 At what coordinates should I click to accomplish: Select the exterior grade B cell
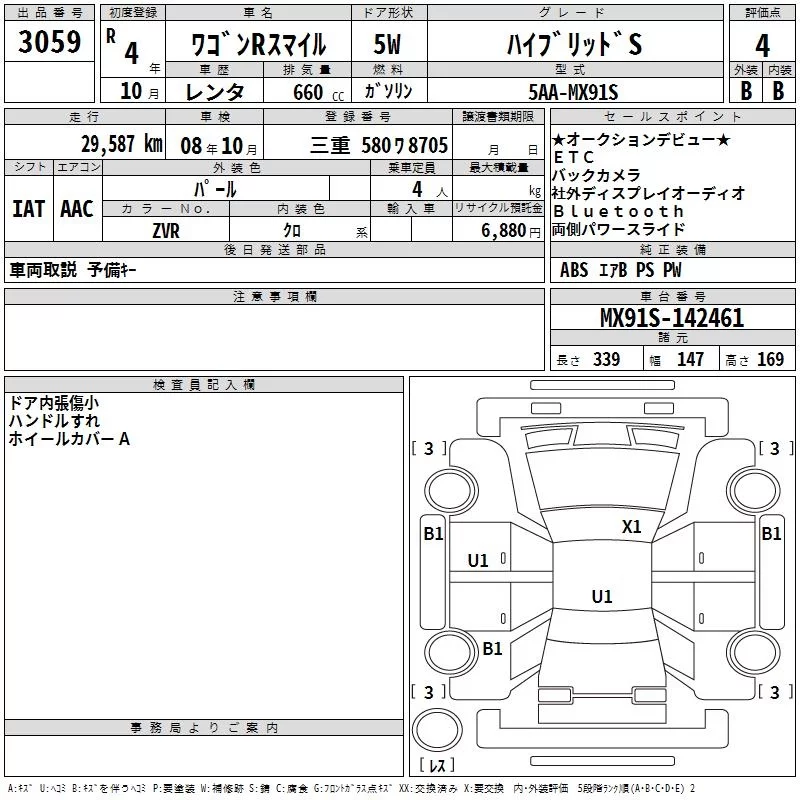pos(746,91)
